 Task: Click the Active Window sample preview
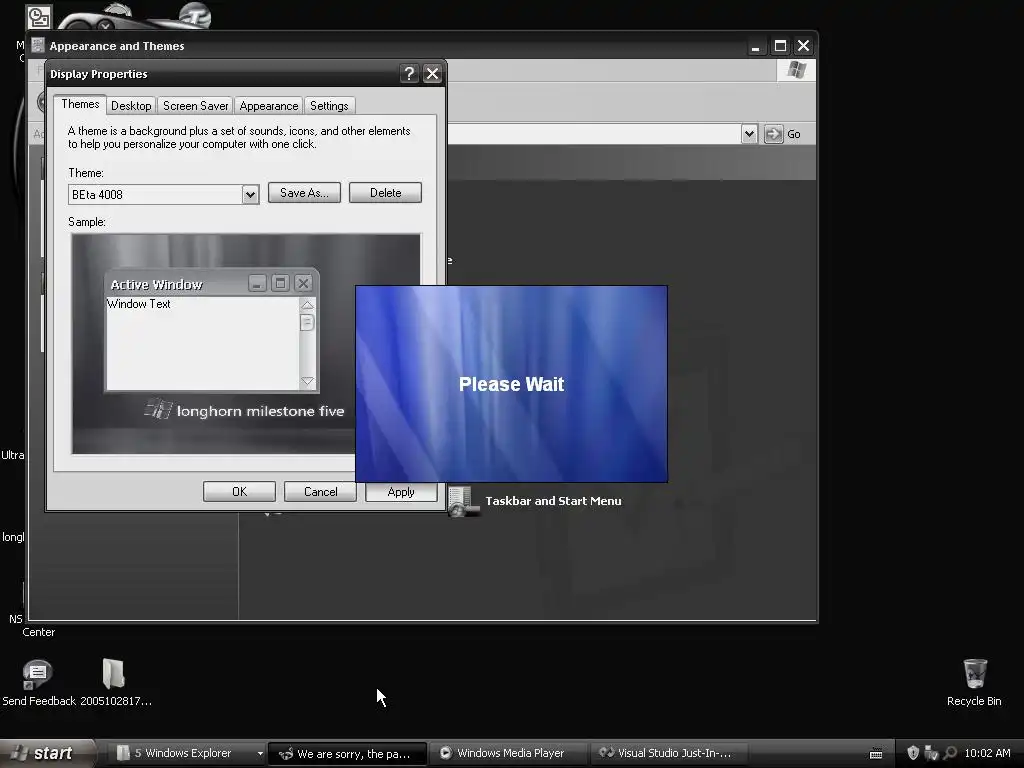(x=212, y=330)
